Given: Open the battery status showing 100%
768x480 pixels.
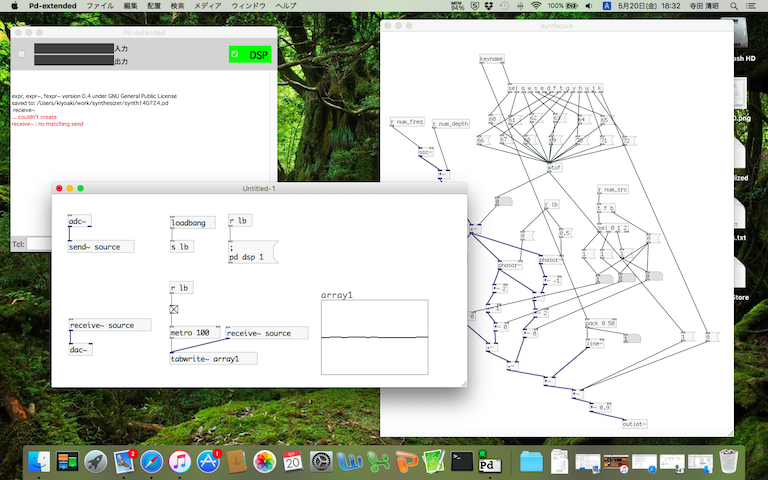Looking at the screenshot, I should click(x=563, y=6).
